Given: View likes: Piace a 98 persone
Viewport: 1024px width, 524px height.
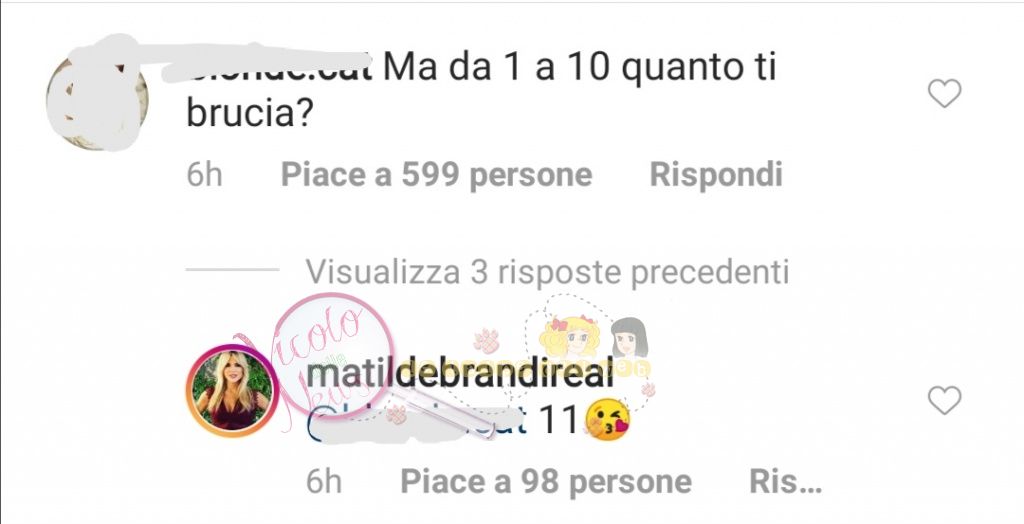Looking at the screenshot, I should click(546, 482).
